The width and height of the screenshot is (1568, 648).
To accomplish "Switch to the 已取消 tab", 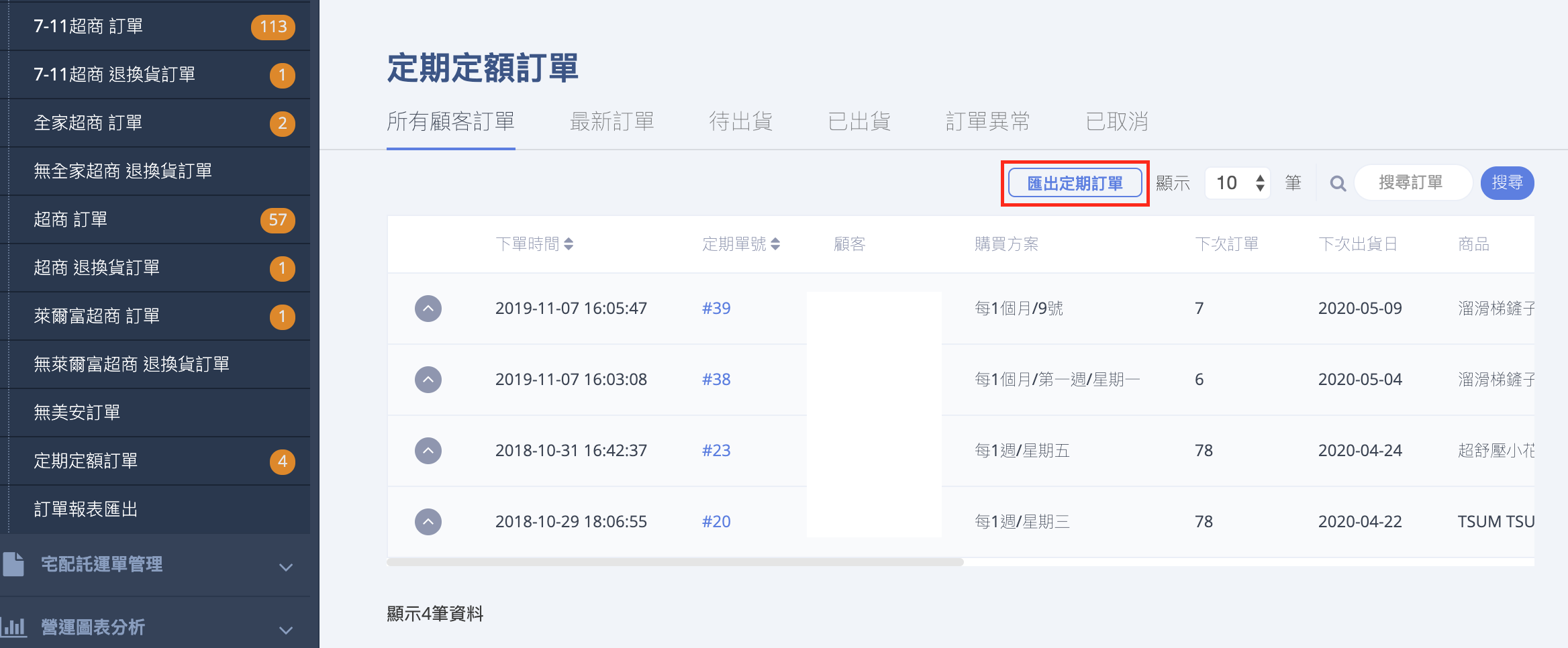I will [1117, 121].
